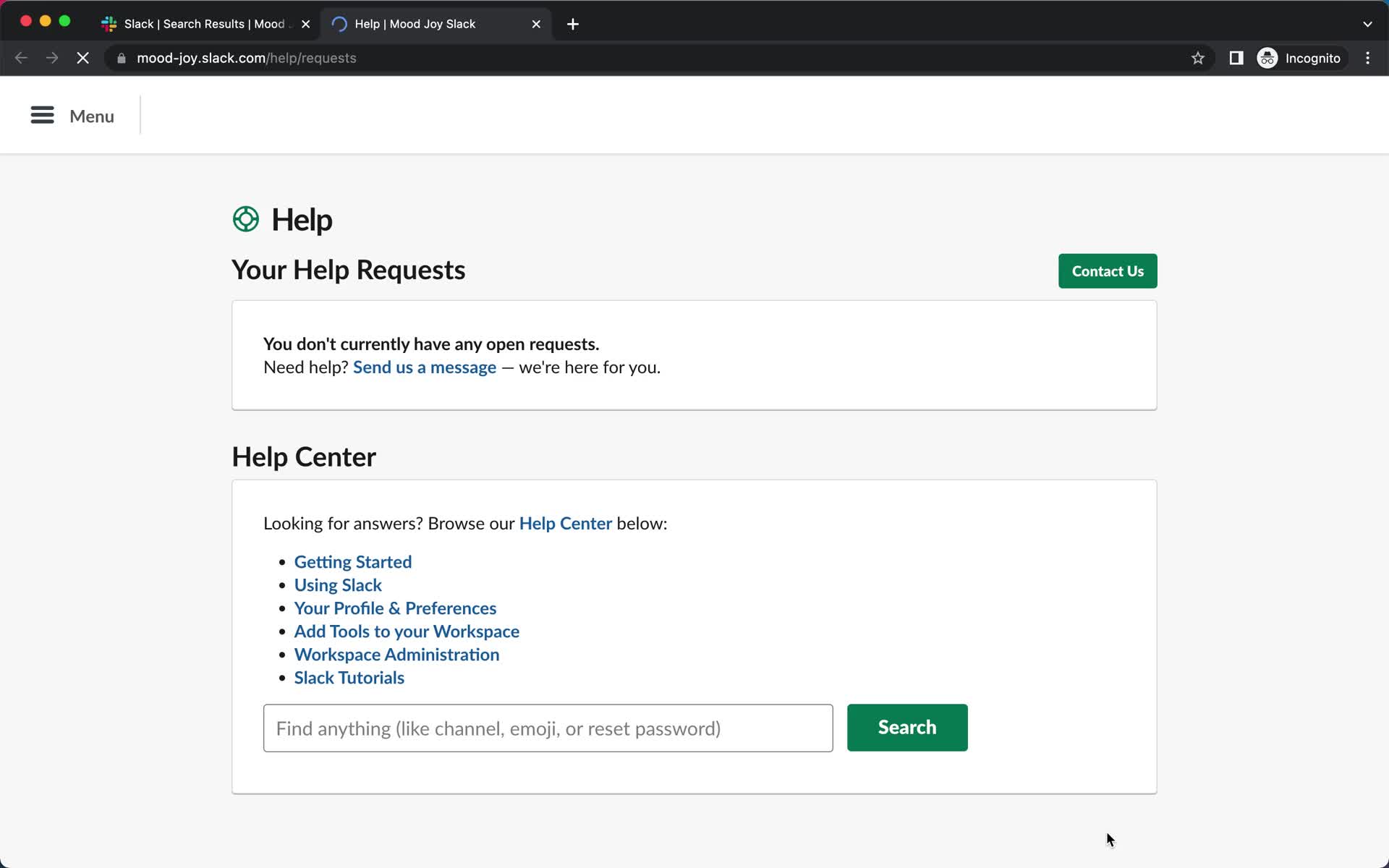Switch to Slack Search Results tab
Screen dimensions: 1389x868
click(x=205, y=24)
